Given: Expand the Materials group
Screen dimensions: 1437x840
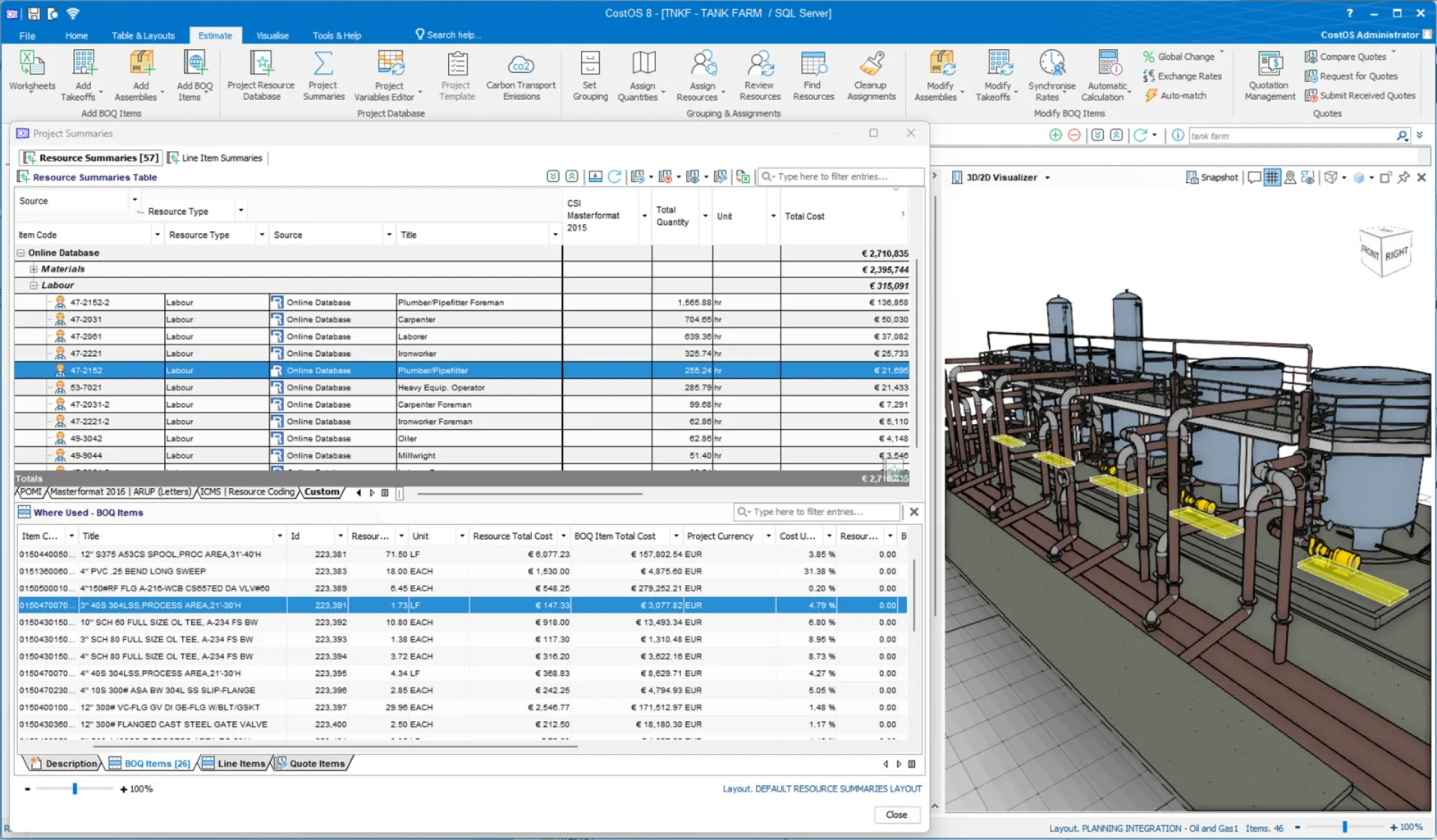Looking at the screenshot, I should (x=34, y=269).
